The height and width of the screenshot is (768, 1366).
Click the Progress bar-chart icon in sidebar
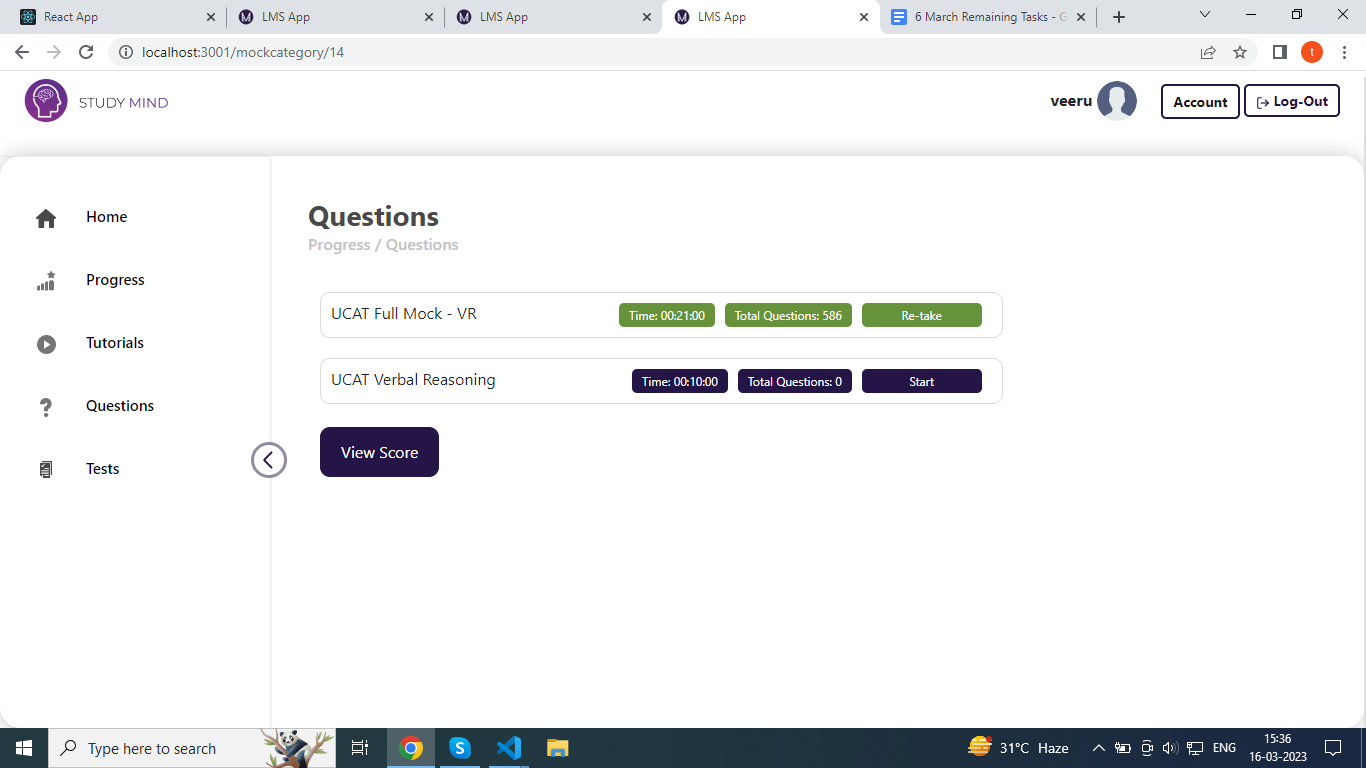(x=46, y=281)
